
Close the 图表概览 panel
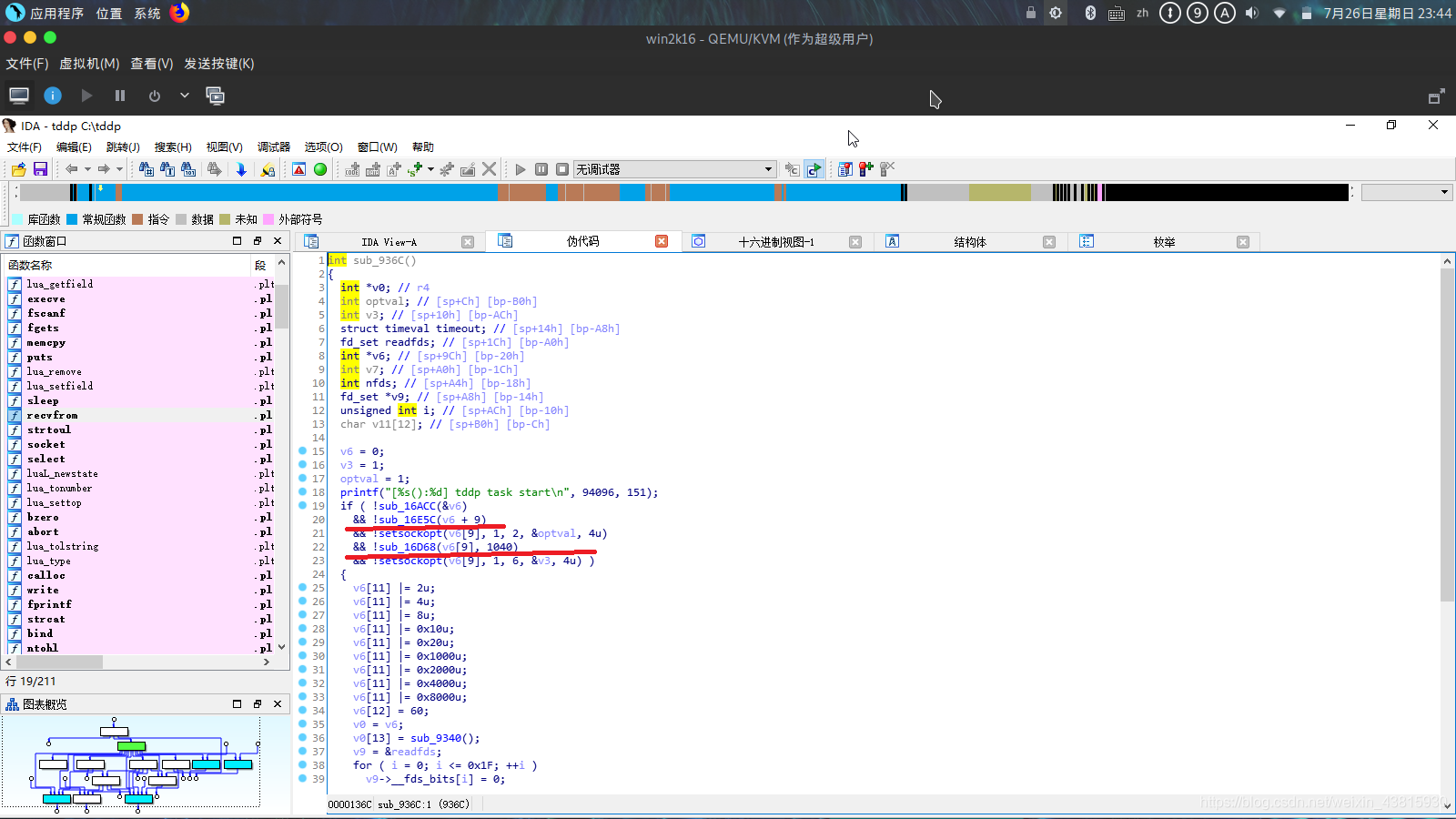(278, 704)
